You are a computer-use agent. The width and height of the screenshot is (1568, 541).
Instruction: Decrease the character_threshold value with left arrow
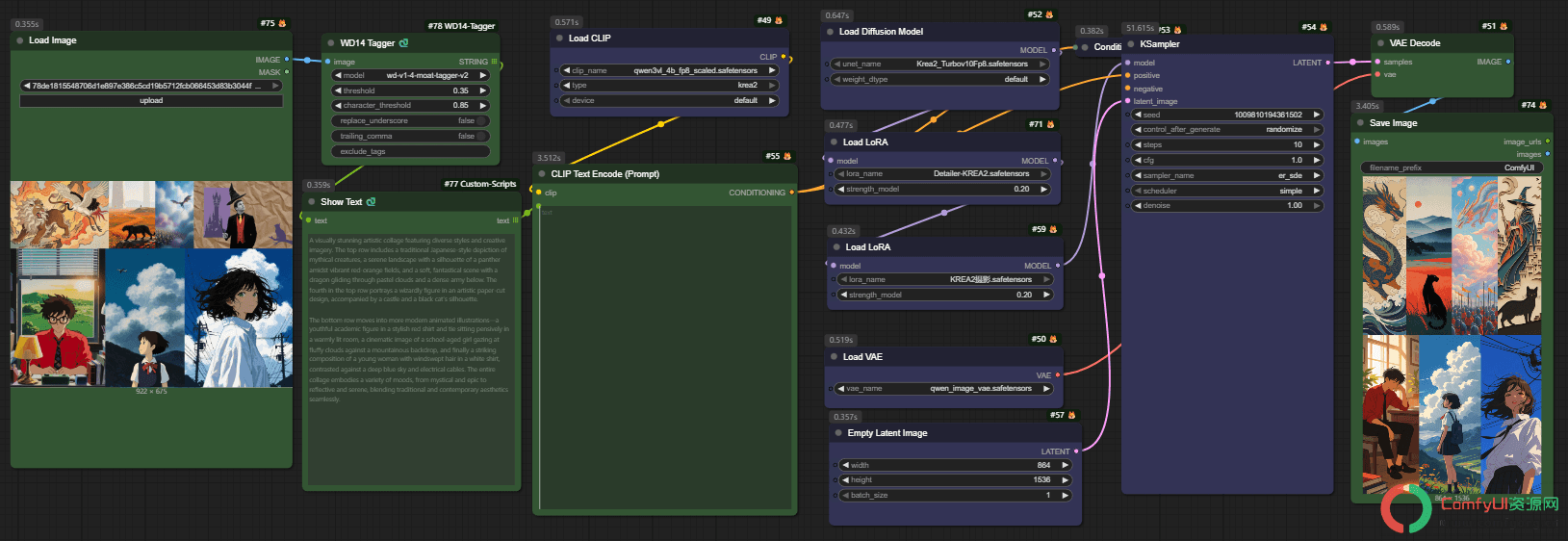[x=338, y=106]
